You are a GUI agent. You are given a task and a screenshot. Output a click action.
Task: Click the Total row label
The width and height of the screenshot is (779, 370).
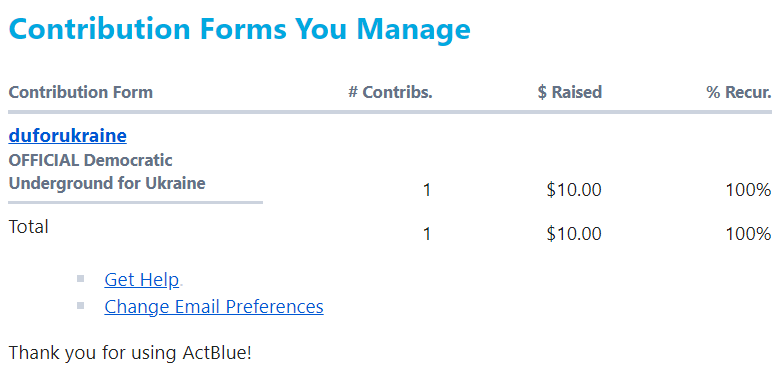point(28,227)
